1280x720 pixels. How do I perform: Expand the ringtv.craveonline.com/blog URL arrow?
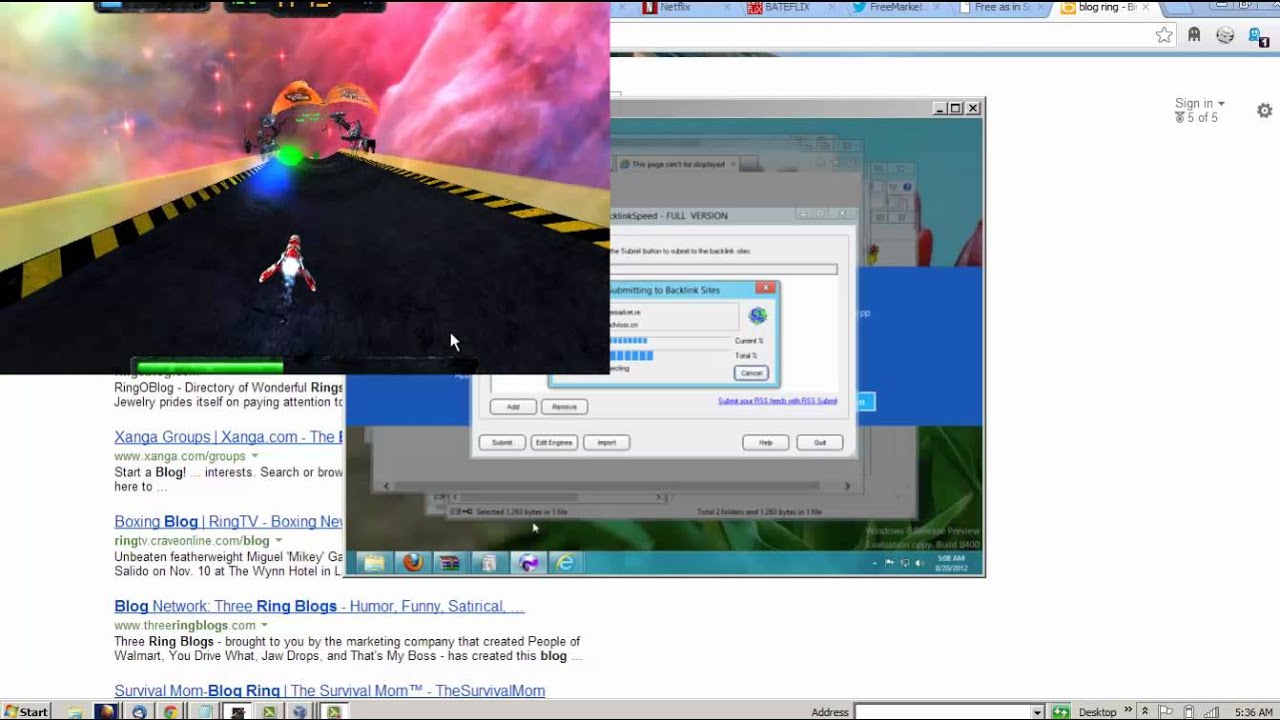(x=278, y=541)
